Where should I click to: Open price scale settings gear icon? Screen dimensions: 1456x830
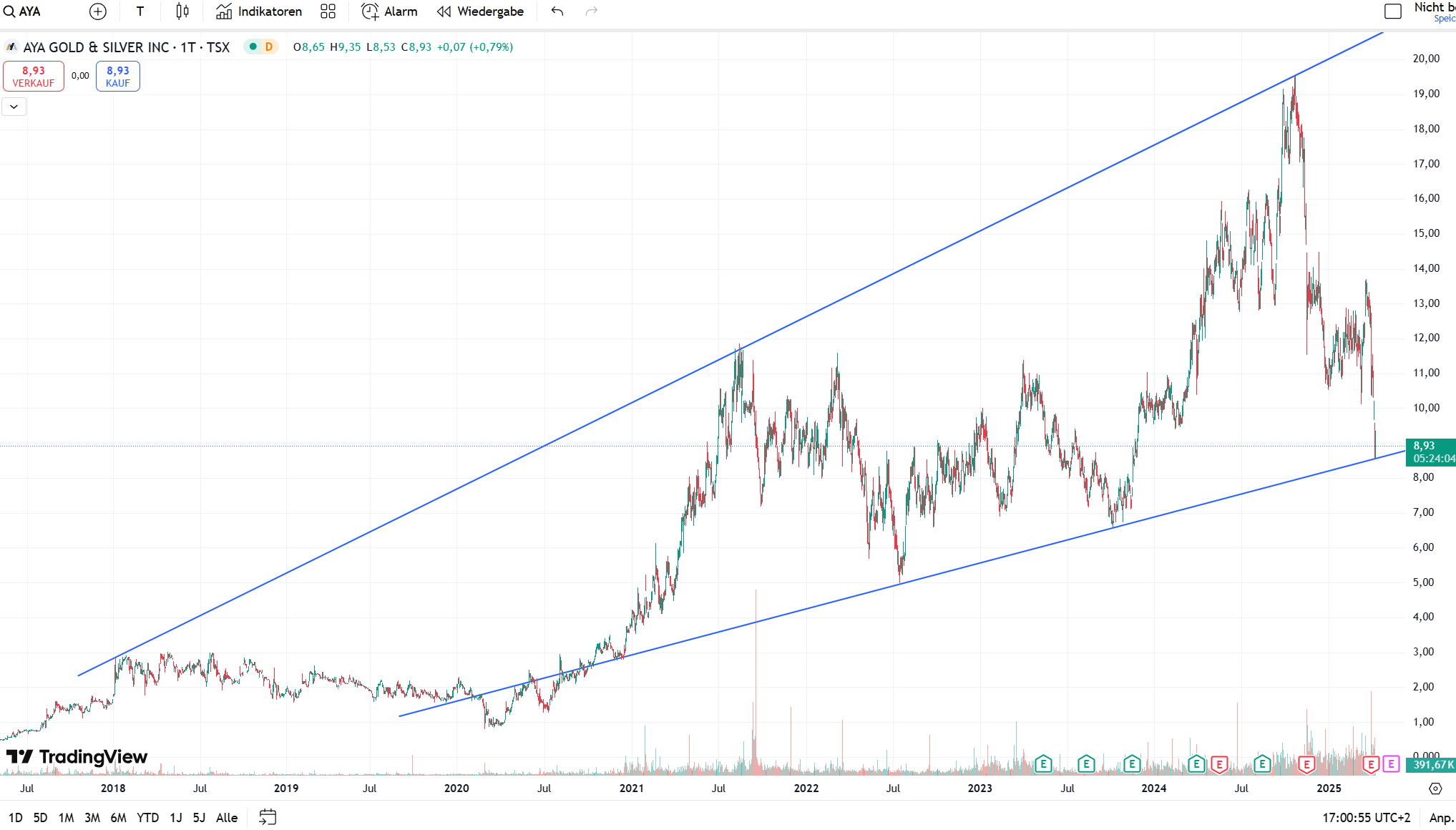(x=1435, y=788)
